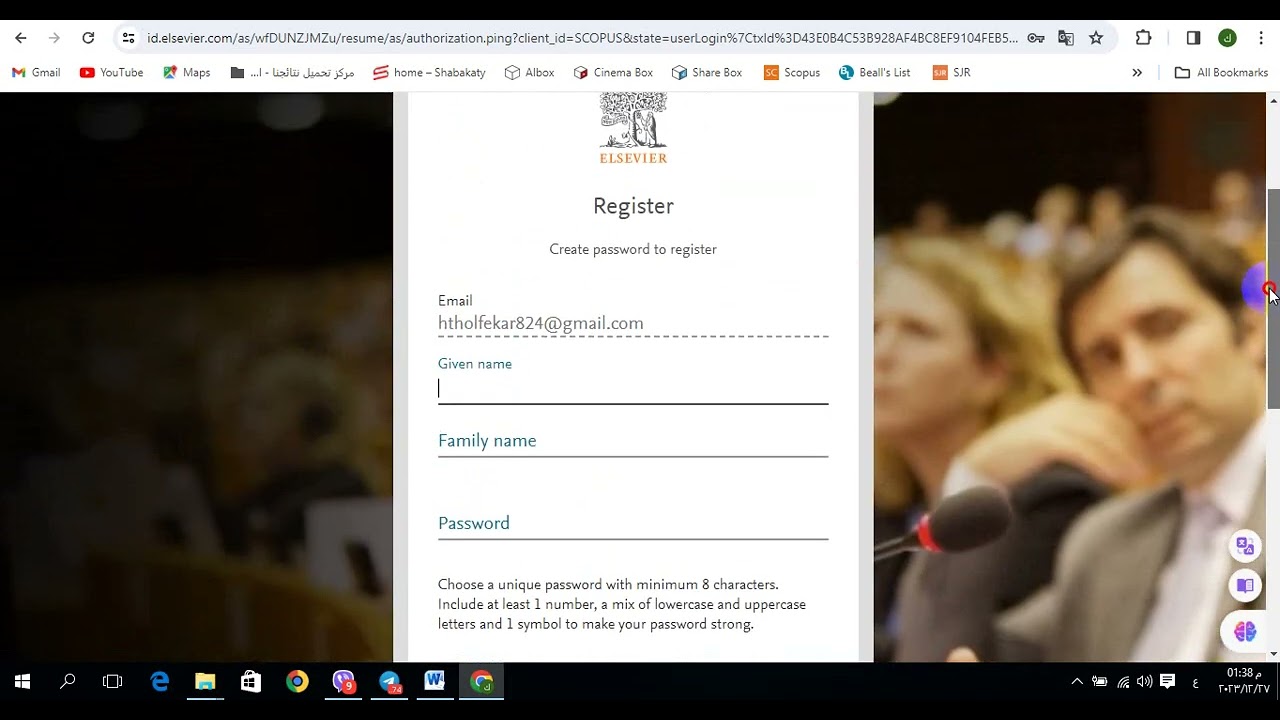Open the home – Shabakaty bookmark

[429, 72]
